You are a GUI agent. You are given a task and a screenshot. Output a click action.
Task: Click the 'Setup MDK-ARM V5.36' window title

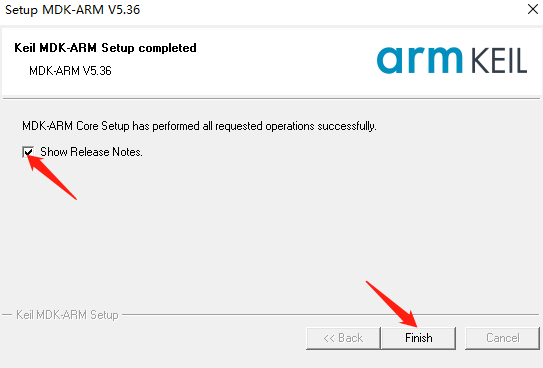(72, 10)
